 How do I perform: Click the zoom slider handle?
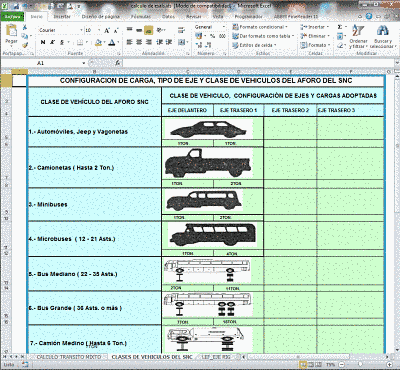pos(360,365)
